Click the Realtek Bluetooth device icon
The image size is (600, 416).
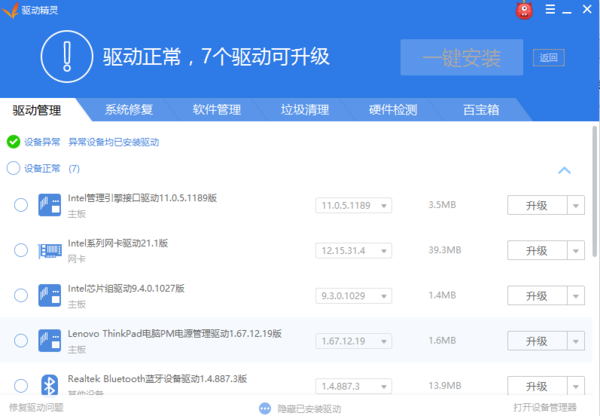(x=49, y=385)
